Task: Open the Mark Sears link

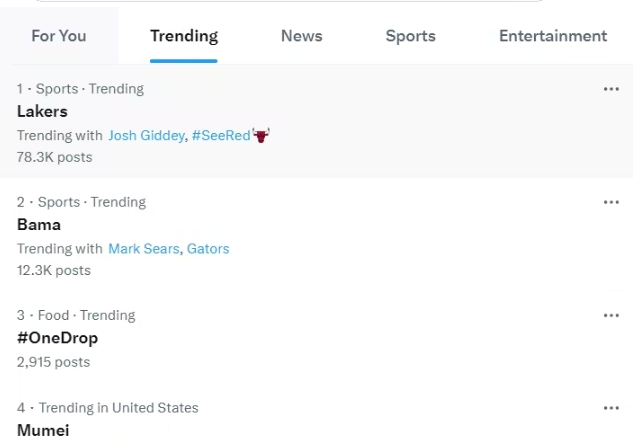Action: pos(144,248)
